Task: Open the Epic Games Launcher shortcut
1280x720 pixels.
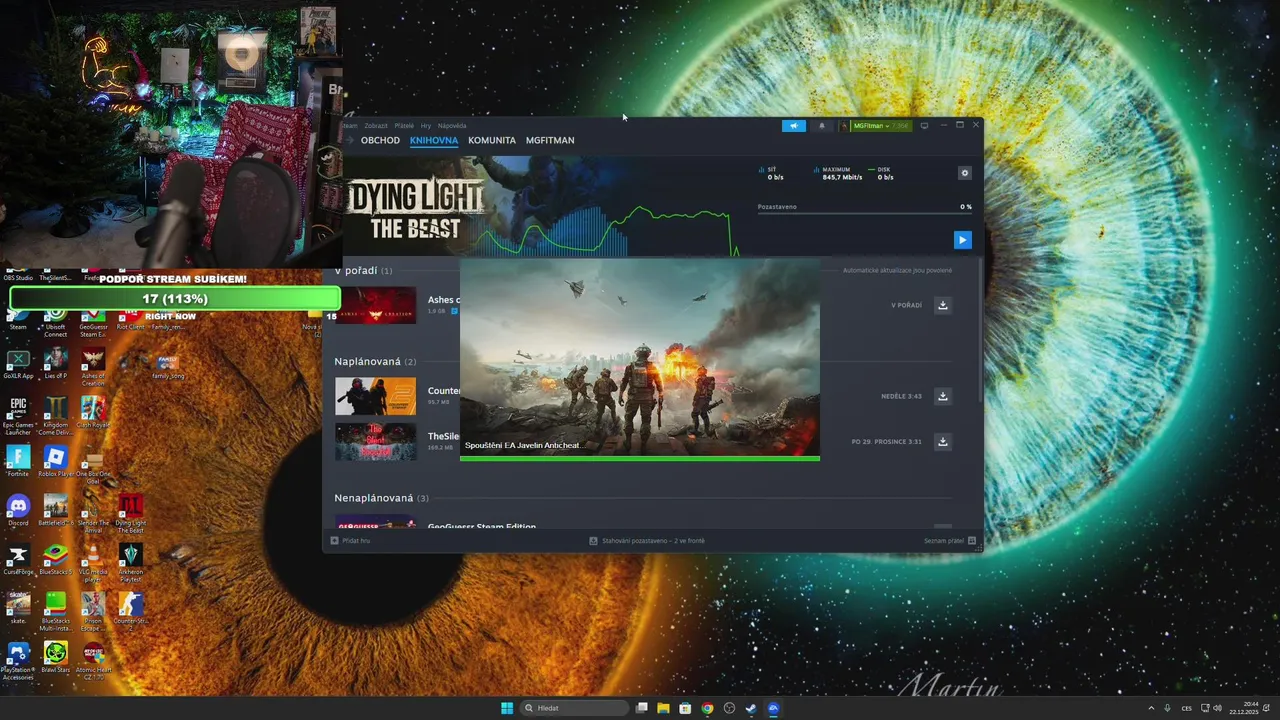Action: click(x=18, y=415)
